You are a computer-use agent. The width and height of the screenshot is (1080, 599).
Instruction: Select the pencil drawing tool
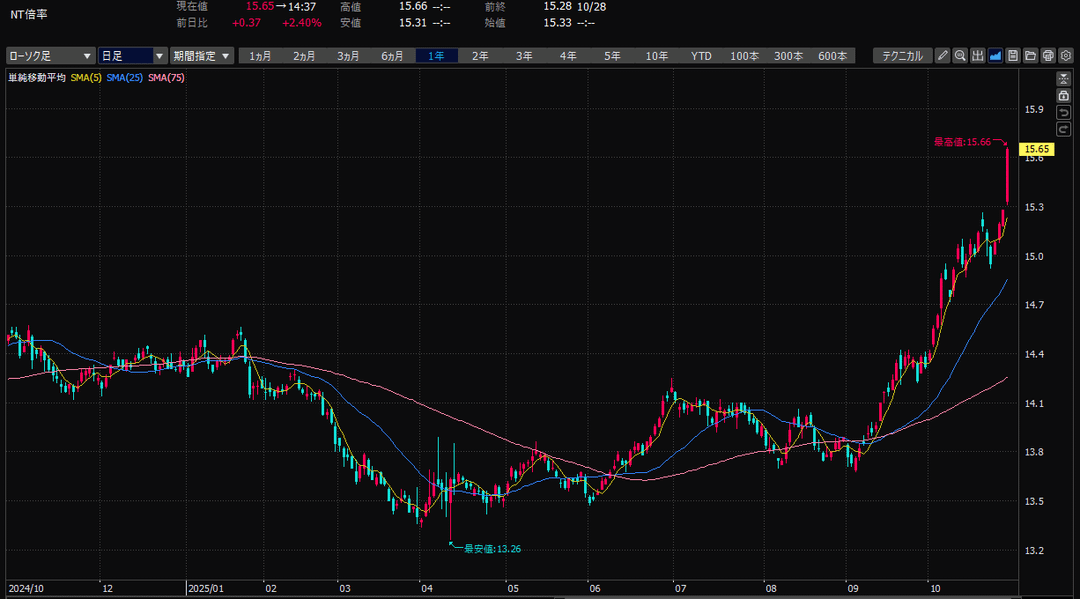tap(942, 56)
